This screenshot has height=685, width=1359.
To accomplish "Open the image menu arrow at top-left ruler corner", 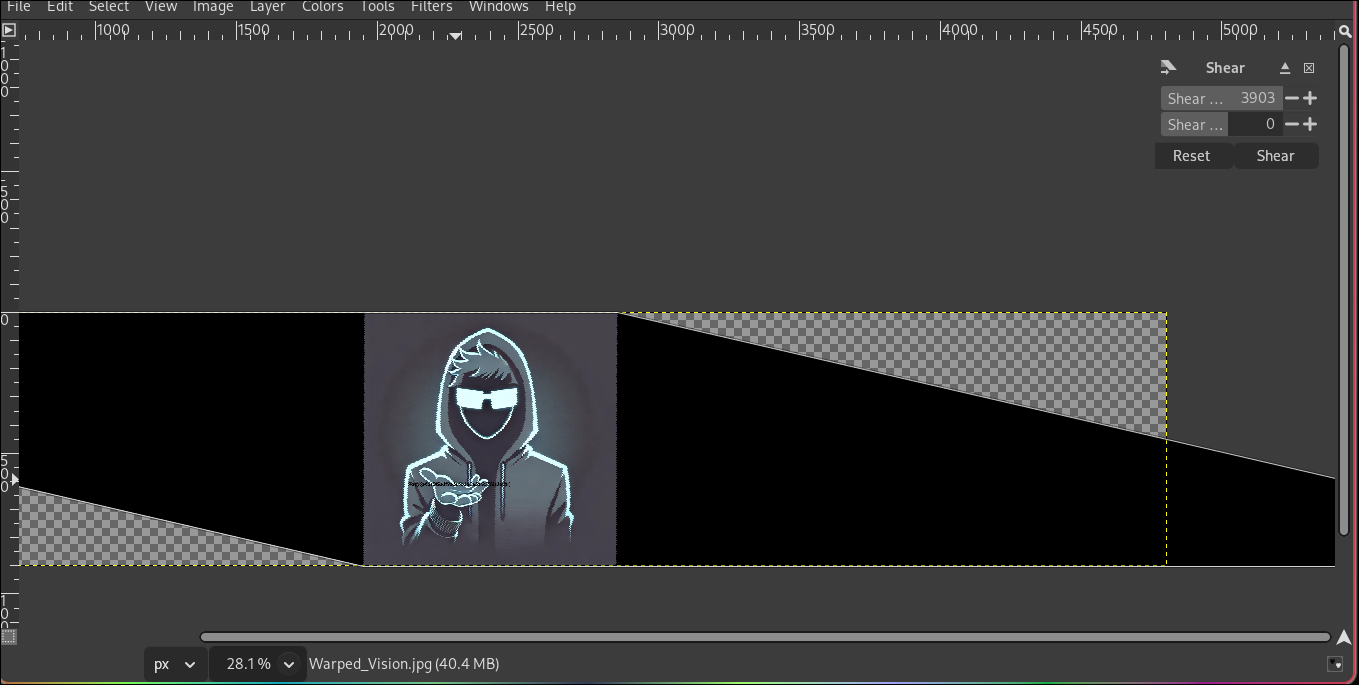I will click(9, 31).
